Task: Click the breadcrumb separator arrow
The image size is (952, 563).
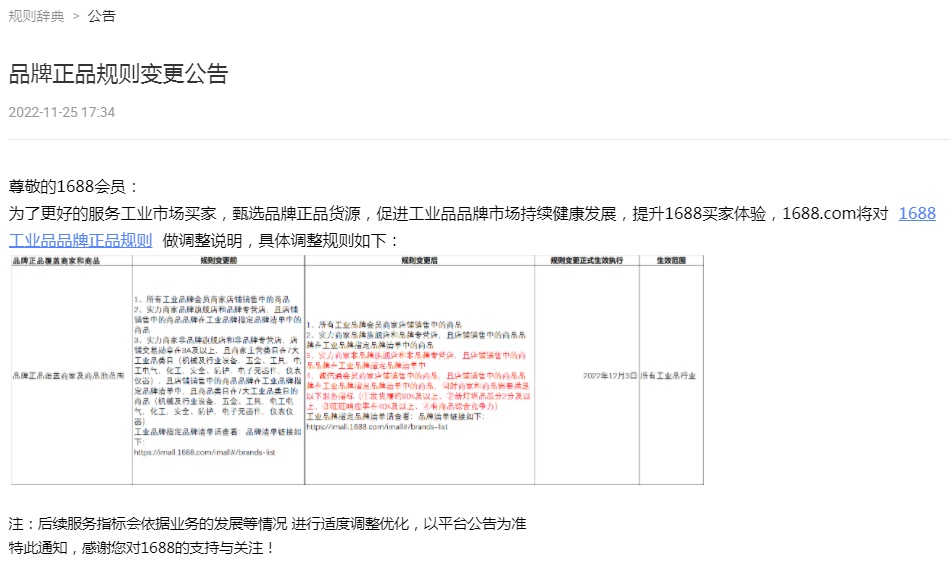Action: pos(75,16)
